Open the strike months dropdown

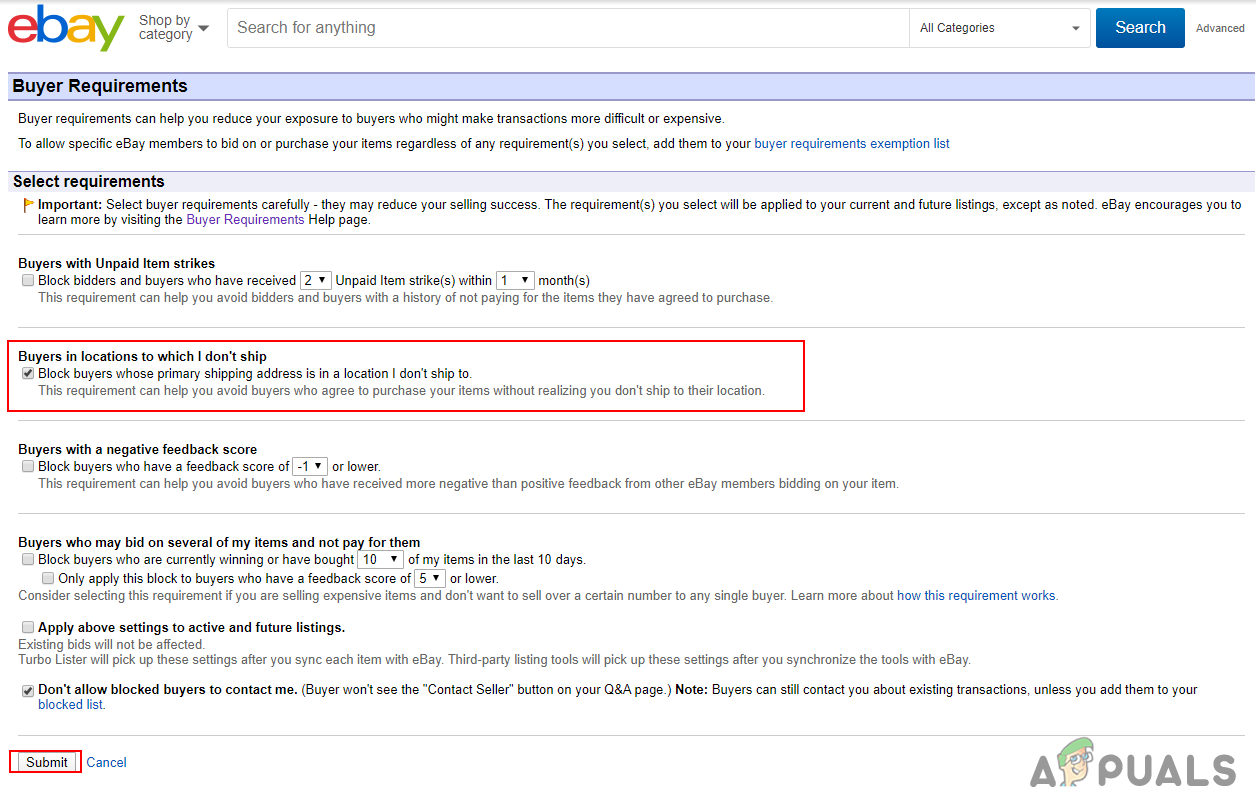[516, 281]
